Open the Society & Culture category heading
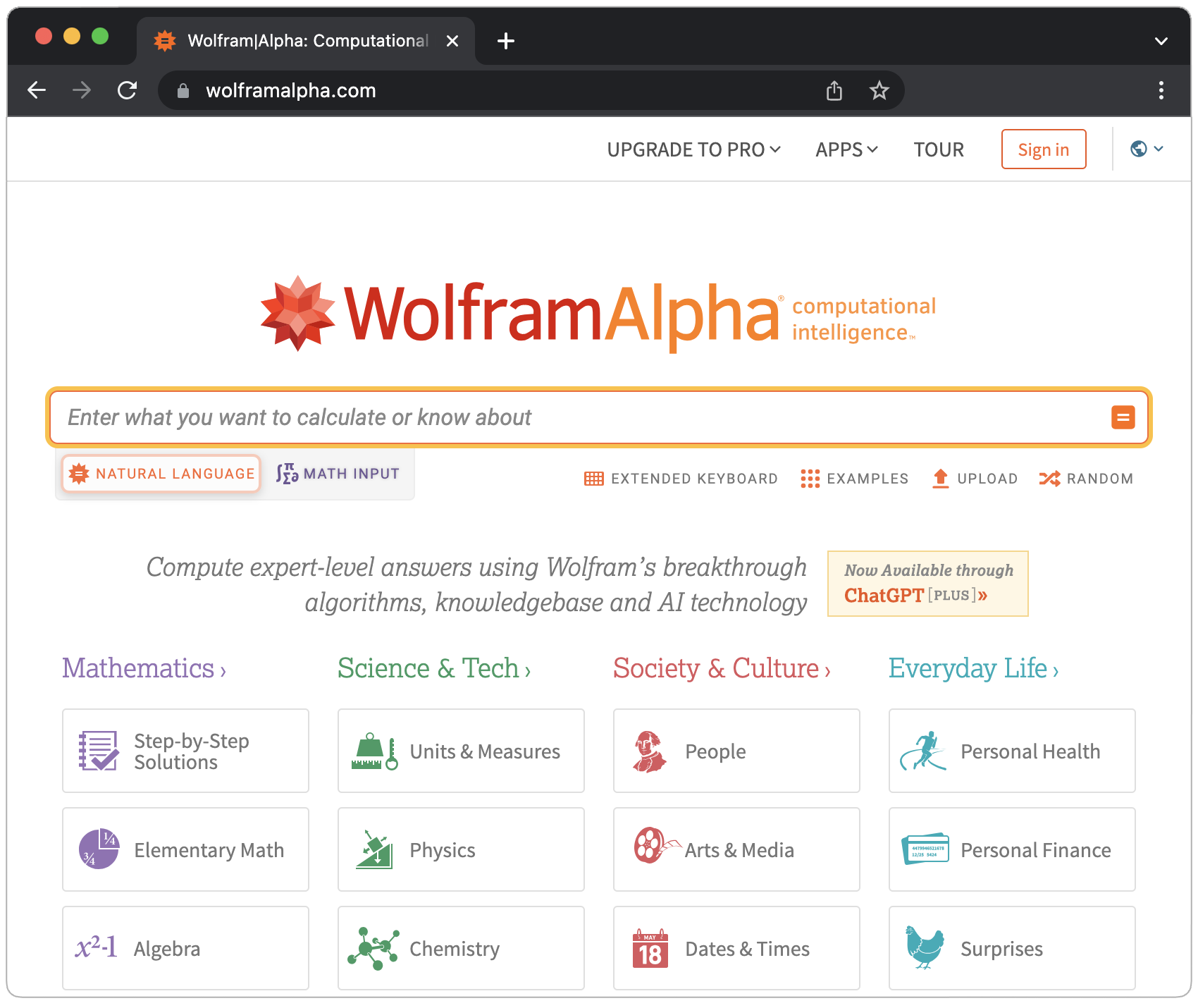1198x1008 pixels. click(x=722, y=668)
